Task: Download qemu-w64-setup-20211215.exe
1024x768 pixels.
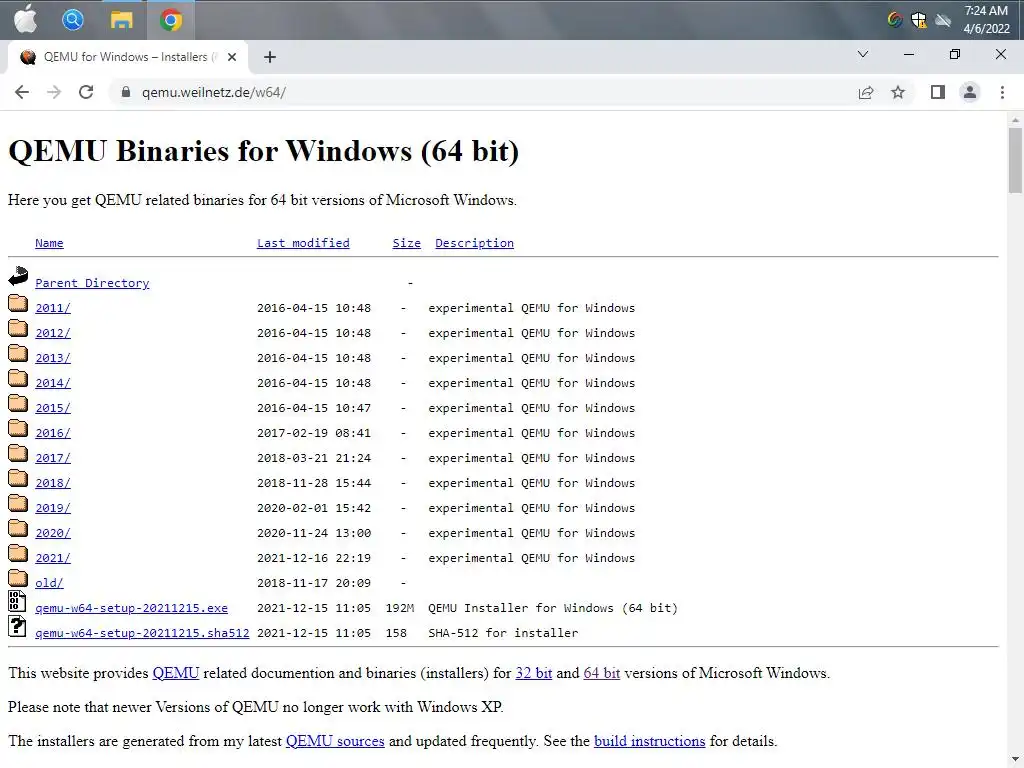Action: click(131, 608)
